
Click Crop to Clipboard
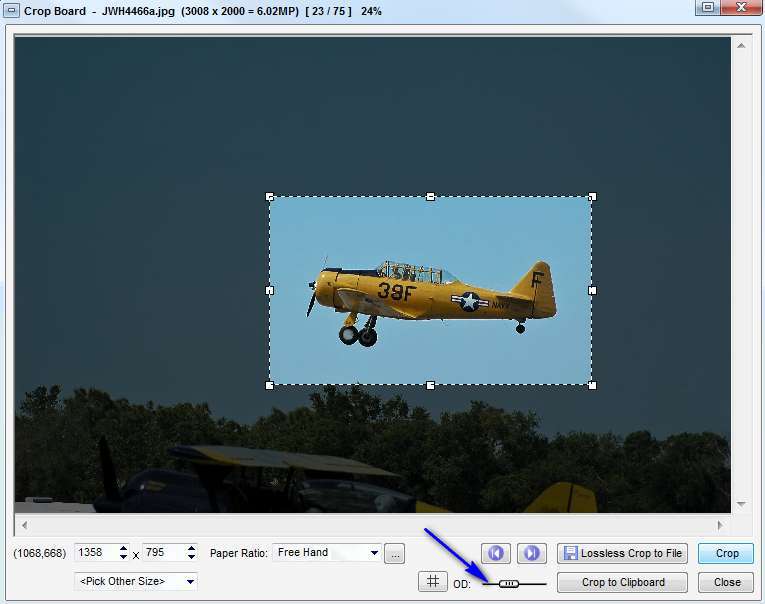point(623,583)
